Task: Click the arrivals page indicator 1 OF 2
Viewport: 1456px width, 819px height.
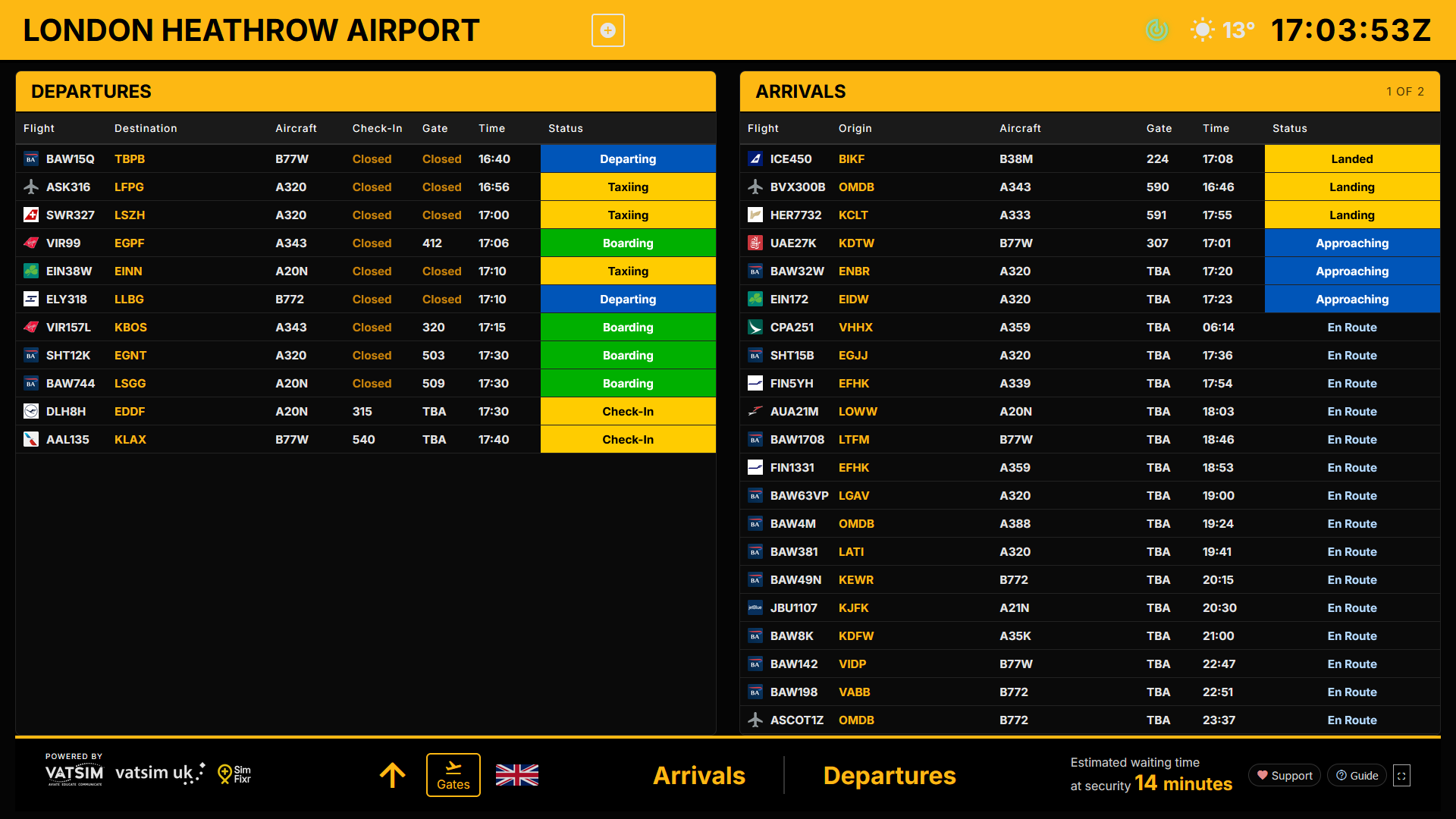Action: pyautogui.click(x=1405, y=92)
